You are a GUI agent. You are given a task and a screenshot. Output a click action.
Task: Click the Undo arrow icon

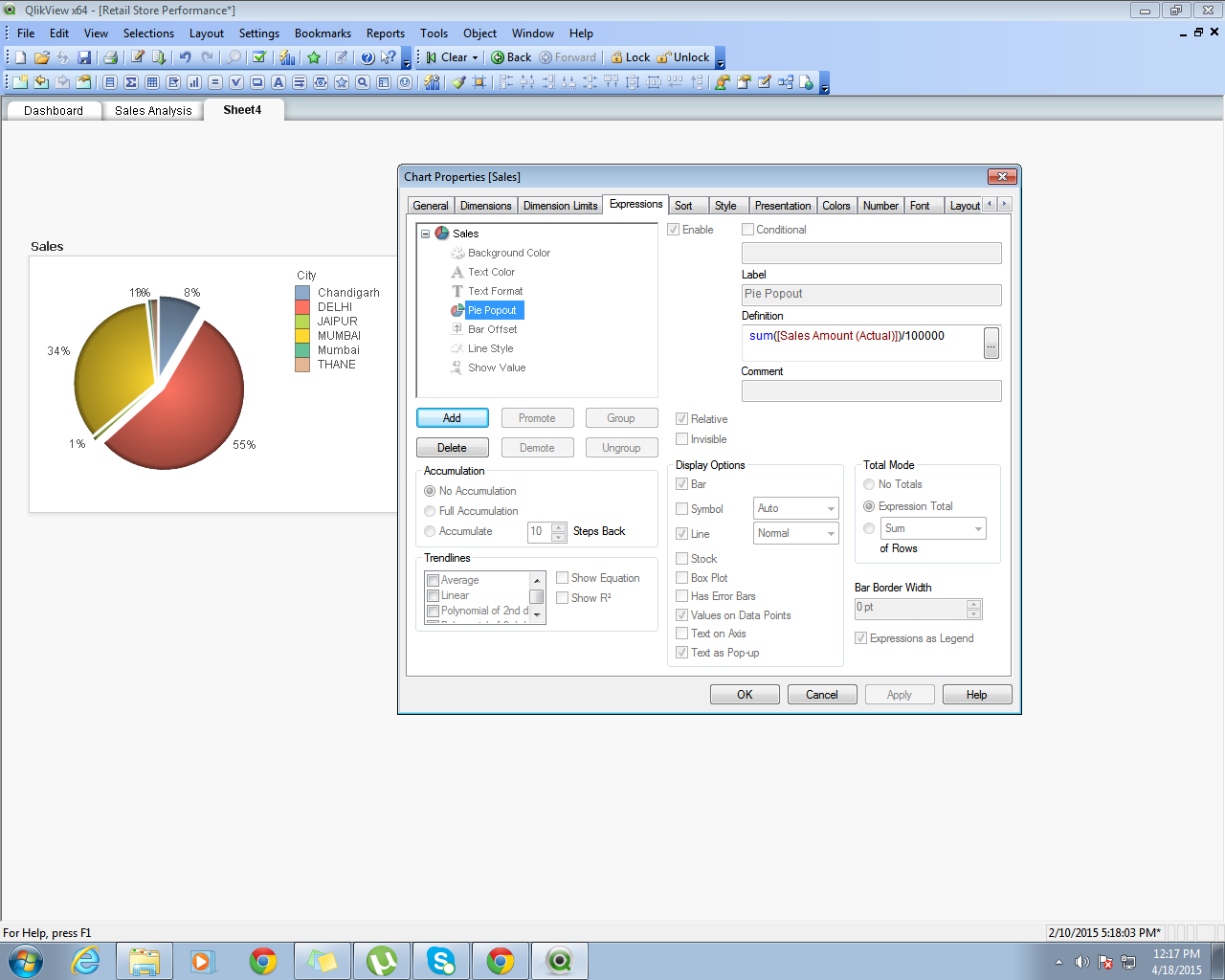point(185,57)
